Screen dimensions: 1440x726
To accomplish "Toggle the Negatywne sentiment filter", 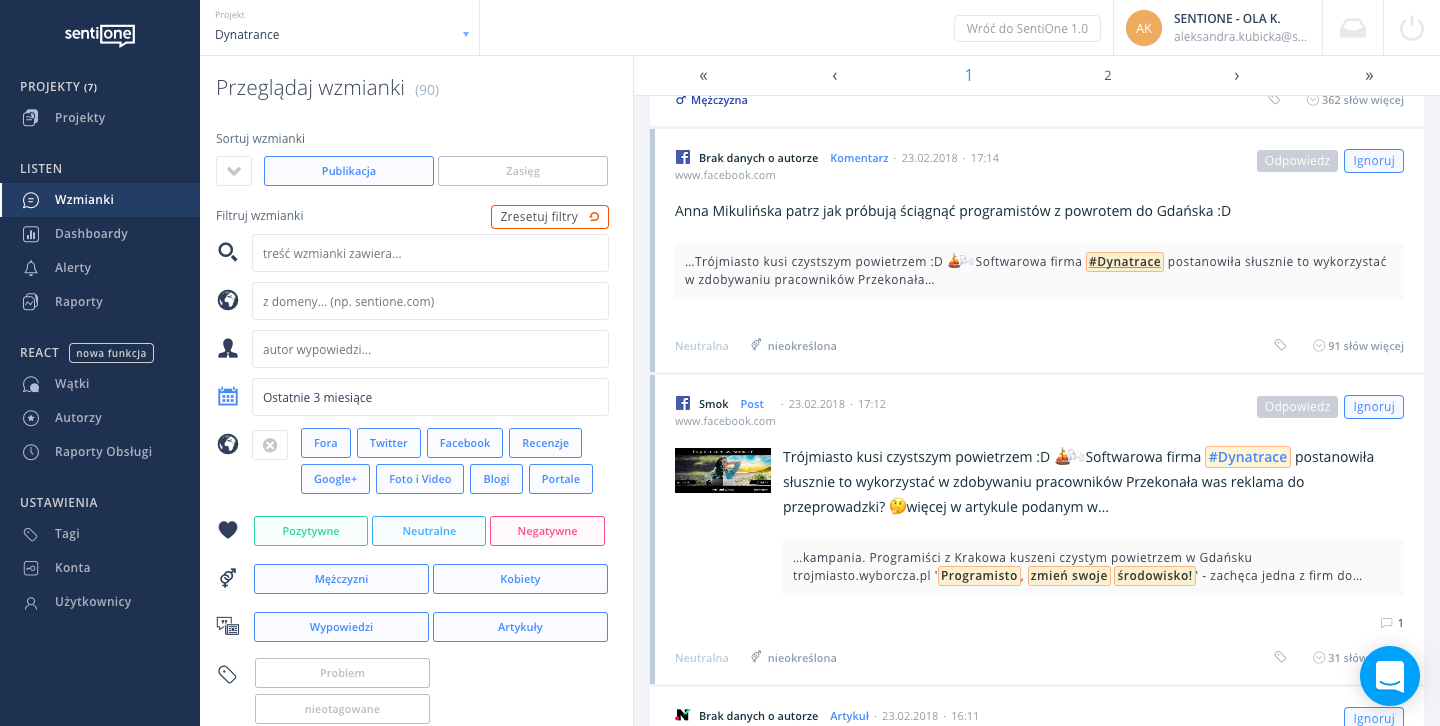I will [x=547, y=531].
